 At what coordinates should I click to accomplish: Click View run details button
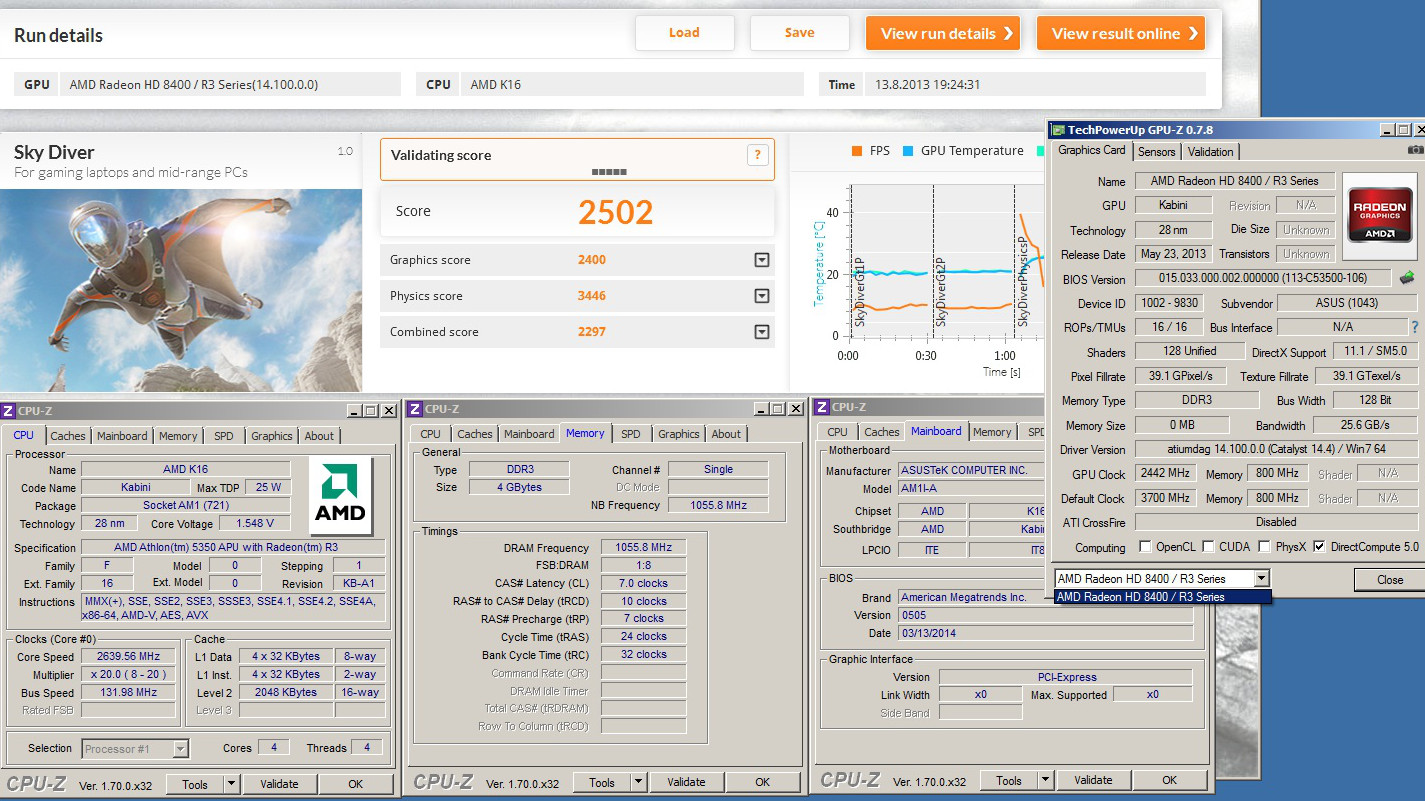pos(943,33)
